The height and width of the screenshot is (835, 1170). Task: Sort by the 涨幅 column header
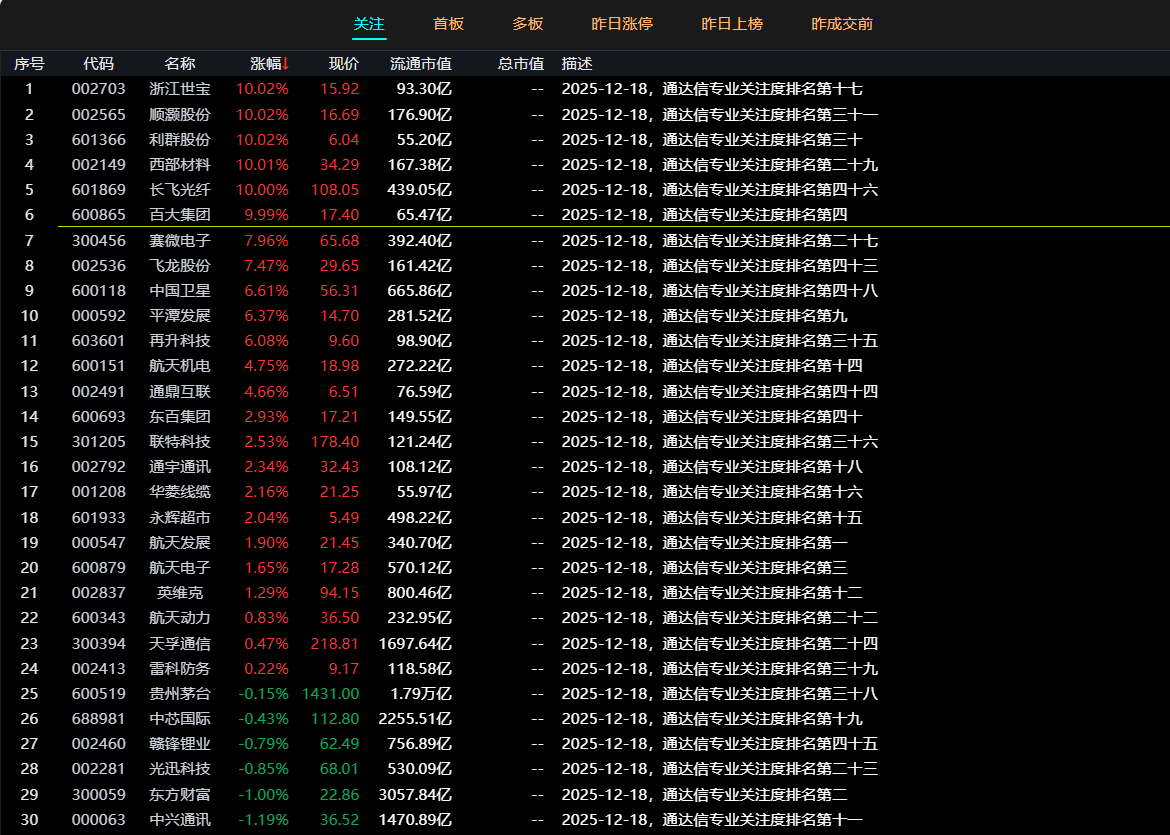coord(269,64)
